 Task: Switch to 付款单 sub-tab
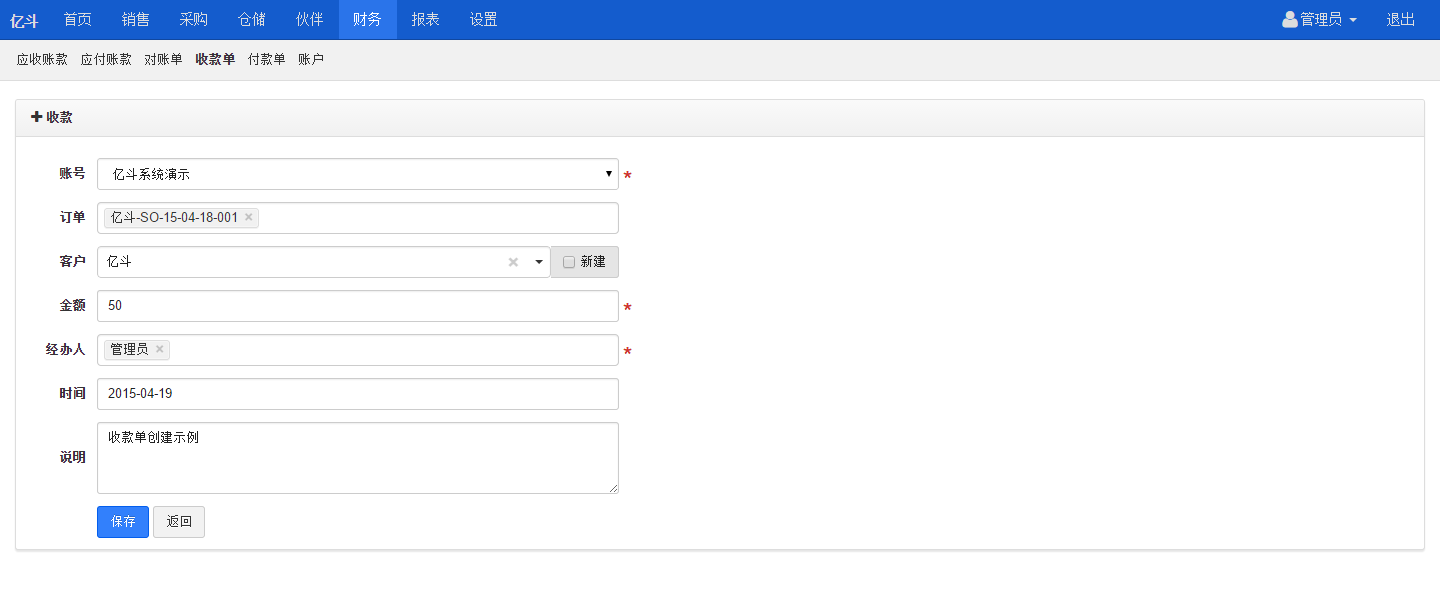[x=266, y=60]
